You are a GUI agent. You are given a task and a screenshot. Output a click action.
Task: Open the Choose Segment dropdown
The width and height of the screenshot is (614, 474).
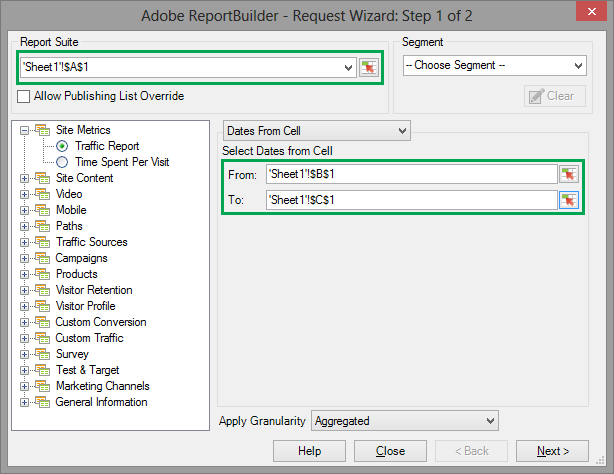pyautogui.click(x=578, y=65)
